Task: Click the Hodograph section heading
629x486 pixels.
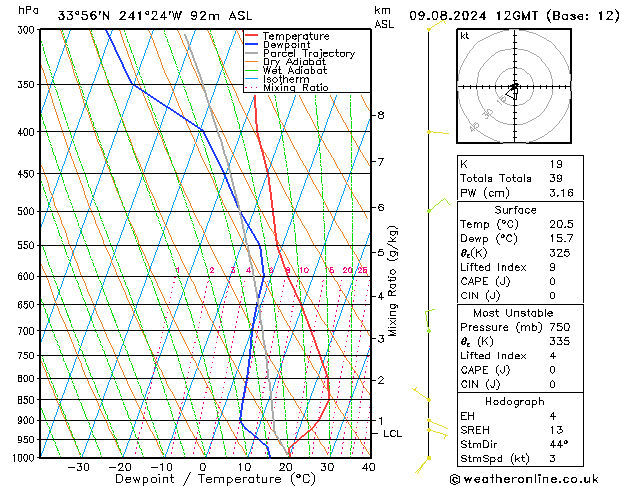Action: coord(515,402)
